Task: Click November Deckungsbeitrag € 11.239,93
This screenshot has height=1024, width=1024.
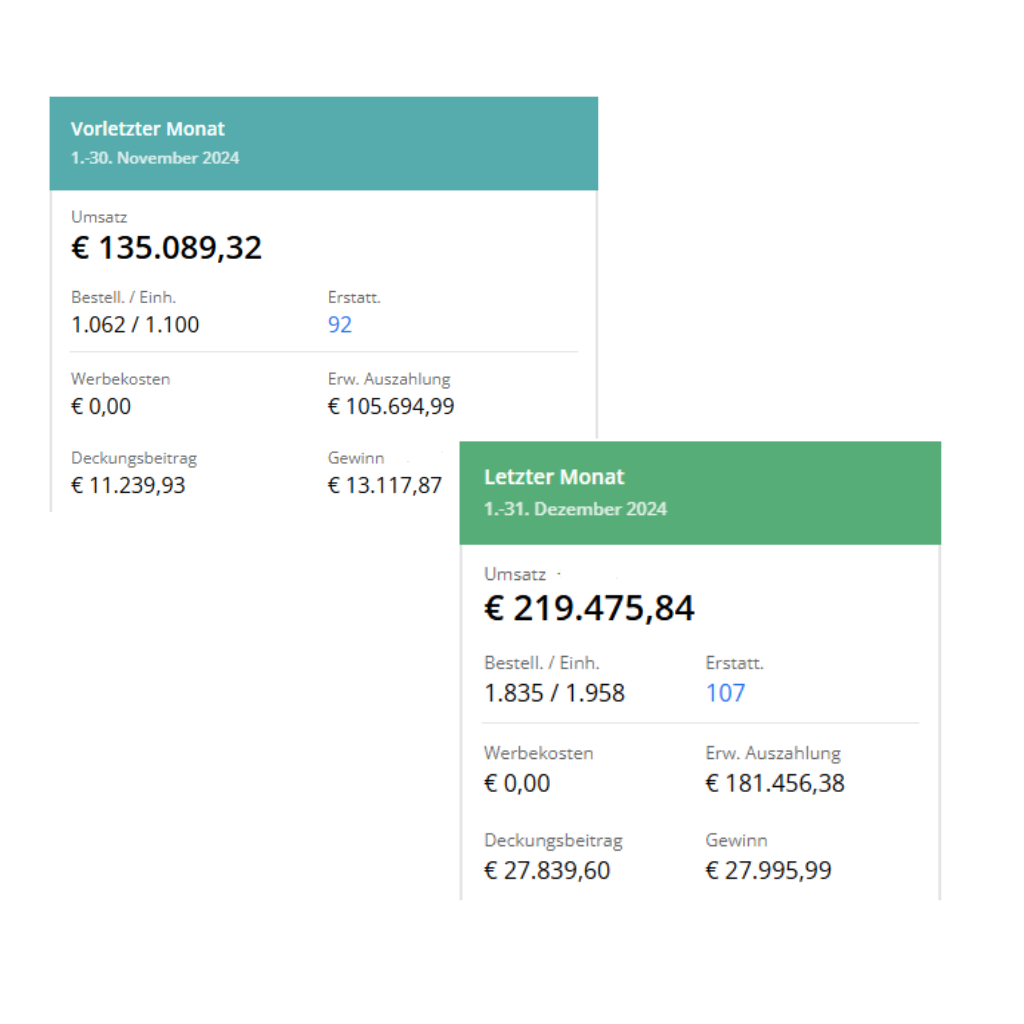Action: point(128,485)
